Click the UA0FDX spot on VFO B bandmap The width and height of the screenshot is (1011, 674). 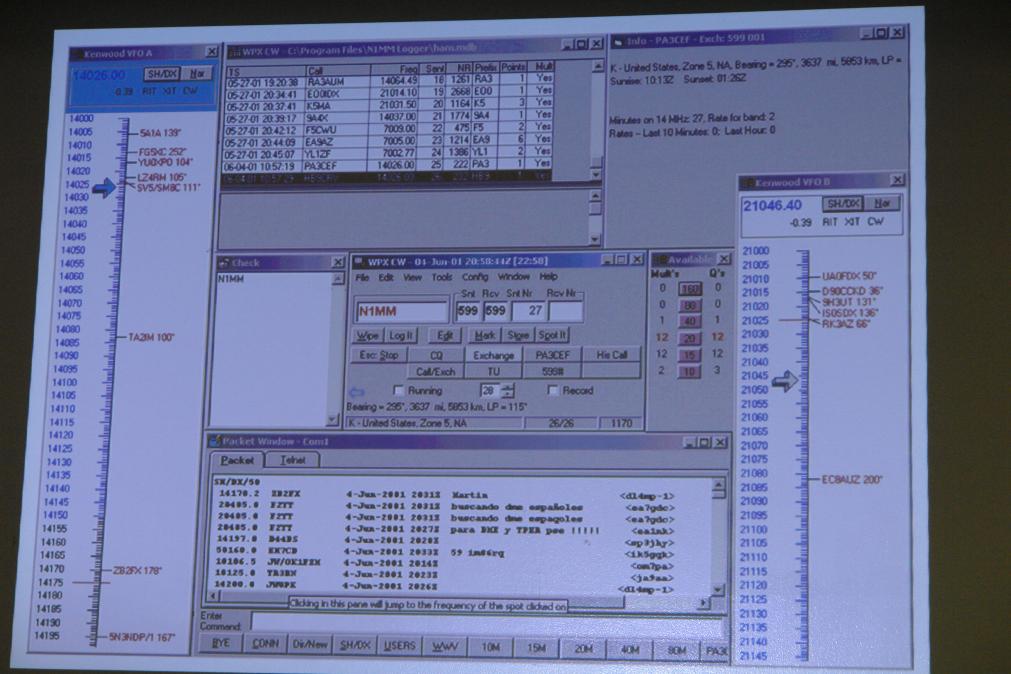(x=849, y=276)
